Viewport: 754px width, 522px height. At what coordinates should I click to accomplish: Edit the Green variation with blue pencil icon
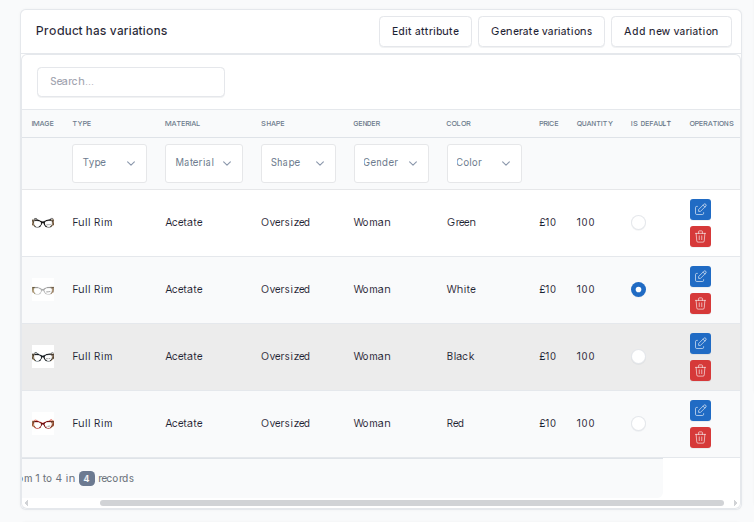(700, 210)
